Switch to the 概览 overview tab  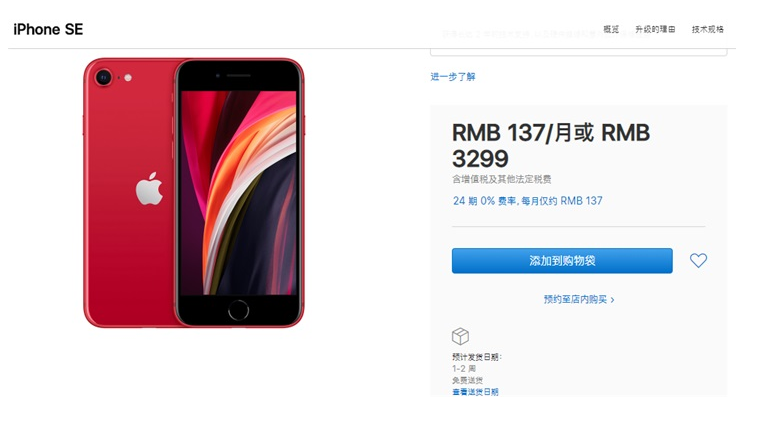tap(611, 29)
